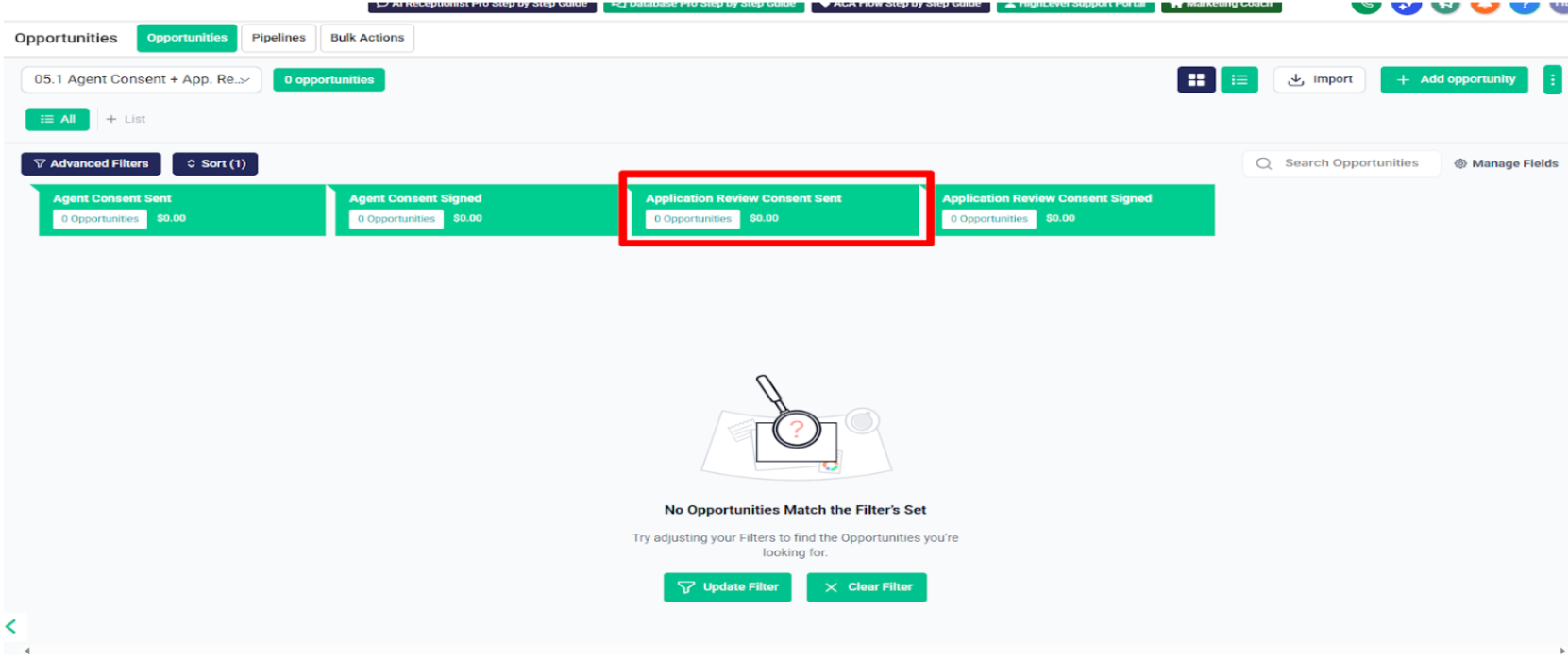Open the Sort (1) options
The image size is (1568, 661).
coord(215,163)
